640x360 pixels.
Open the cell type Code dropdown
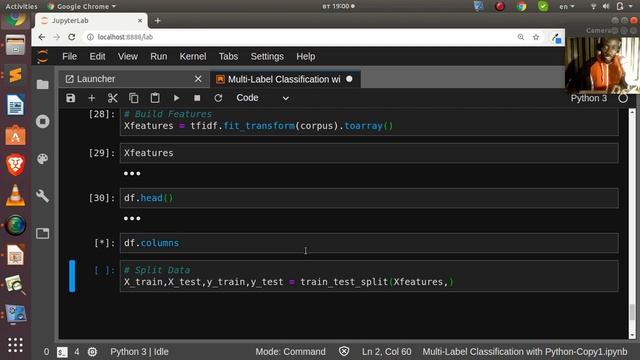point(262,98)
